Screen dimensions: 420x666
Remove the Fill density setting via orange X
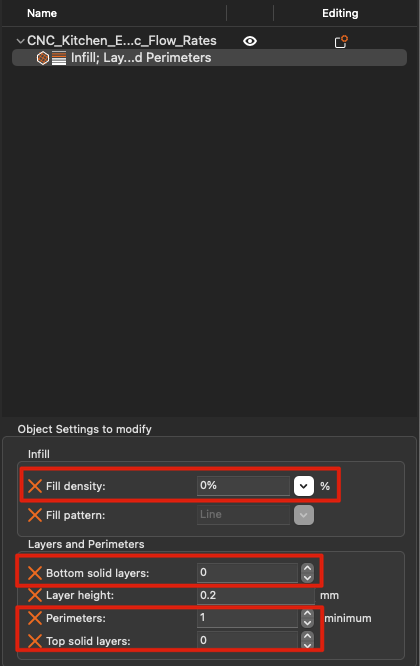[35, 486]
